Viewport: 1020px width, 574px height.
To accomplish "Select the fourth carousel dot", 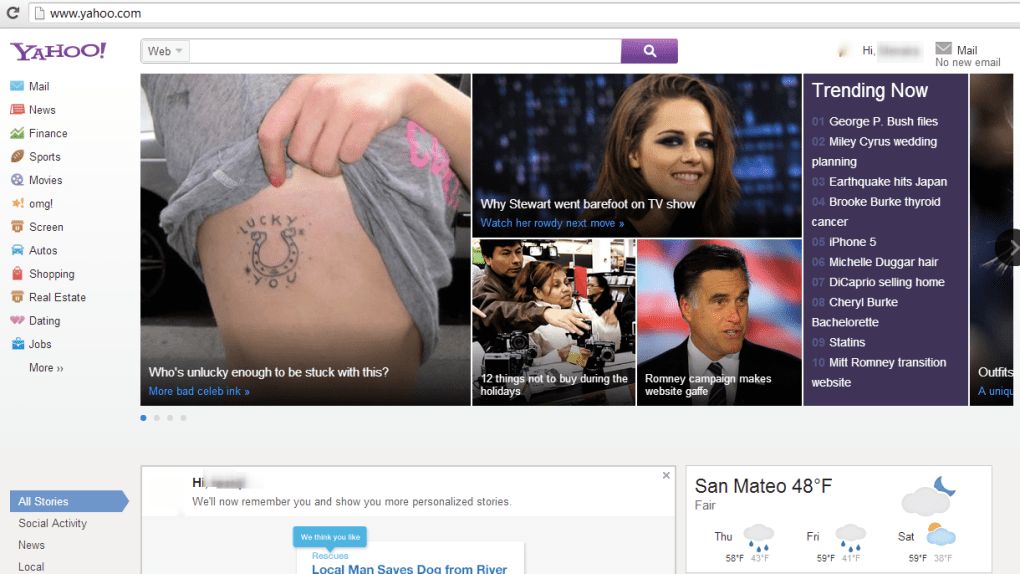I will [183, 418].
